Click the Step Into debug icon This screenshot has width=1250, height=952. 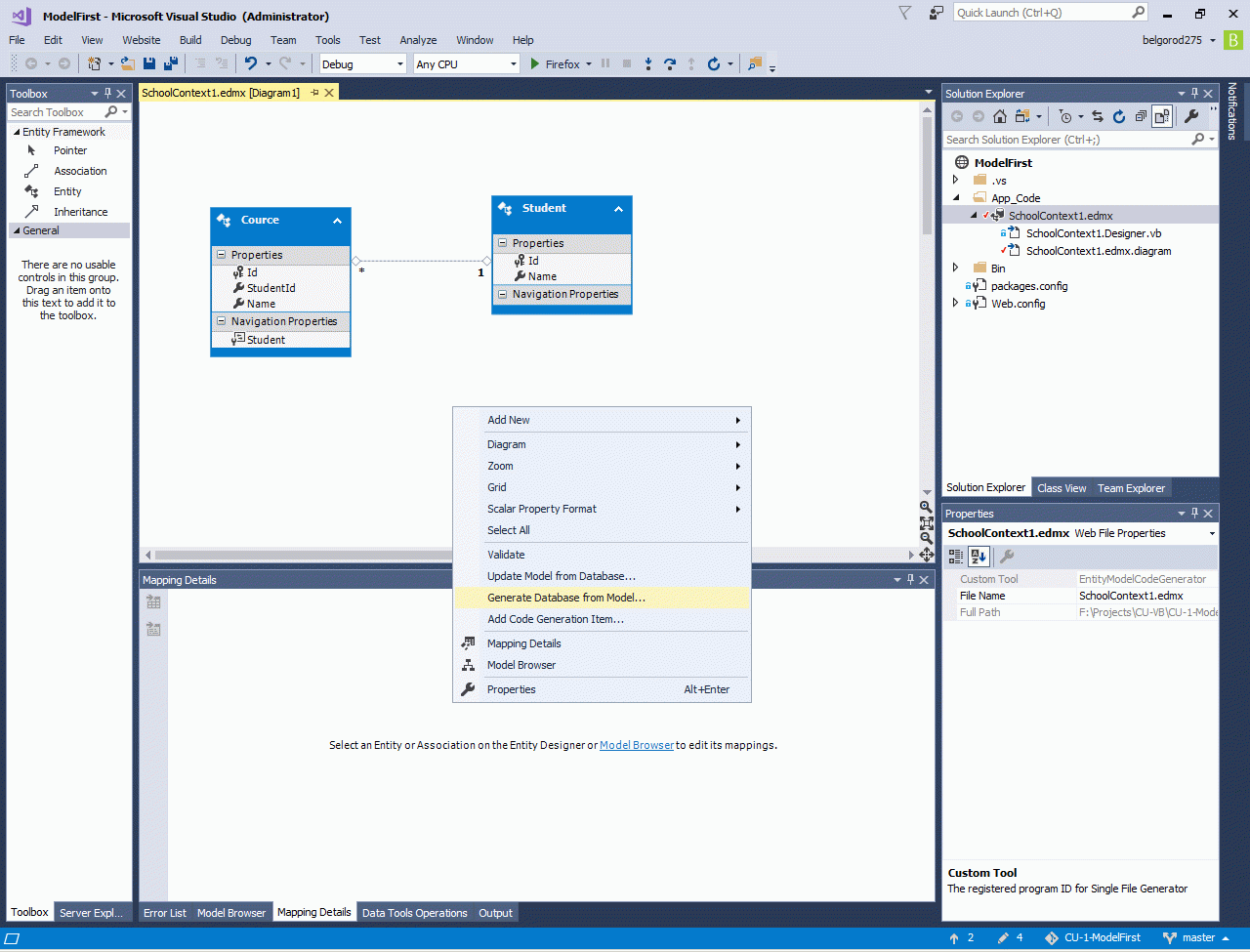pyautogui.click(x=648, y=63)
